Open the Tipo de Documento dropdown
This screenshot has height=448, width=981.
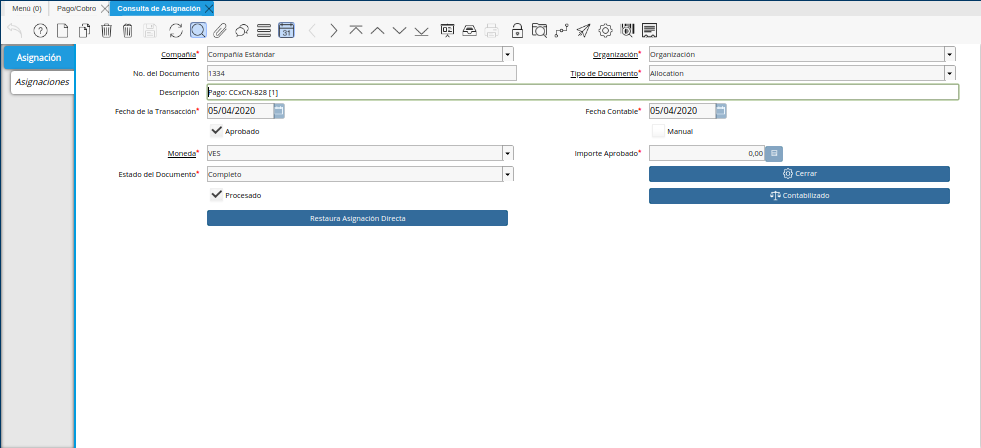(x=950, y=73)
